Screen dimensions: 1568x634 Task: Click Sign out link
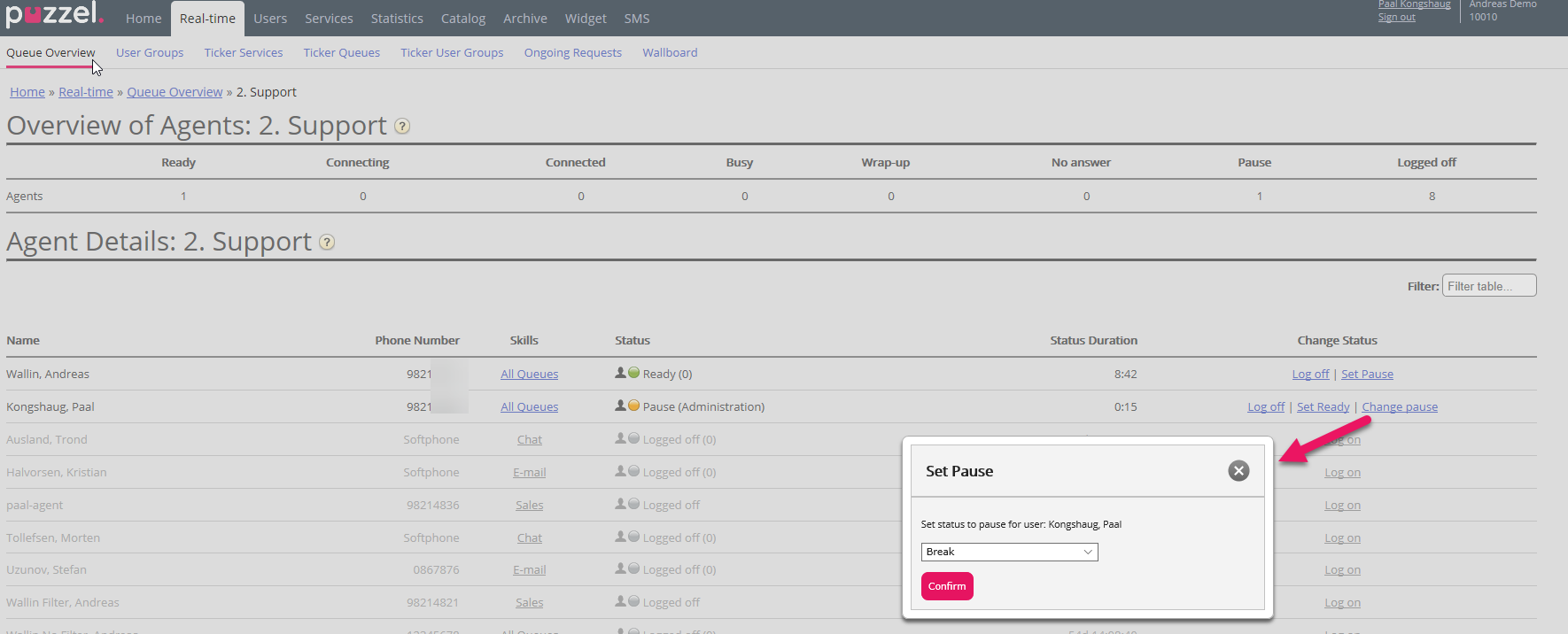[x=1396, y=18]
